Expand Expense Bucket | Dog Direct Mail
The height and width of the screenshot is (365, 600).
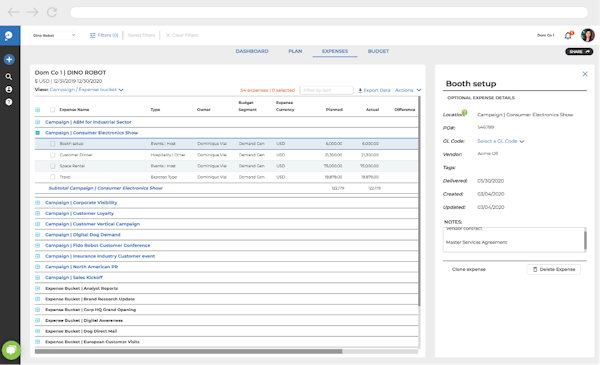pos(38,331)
